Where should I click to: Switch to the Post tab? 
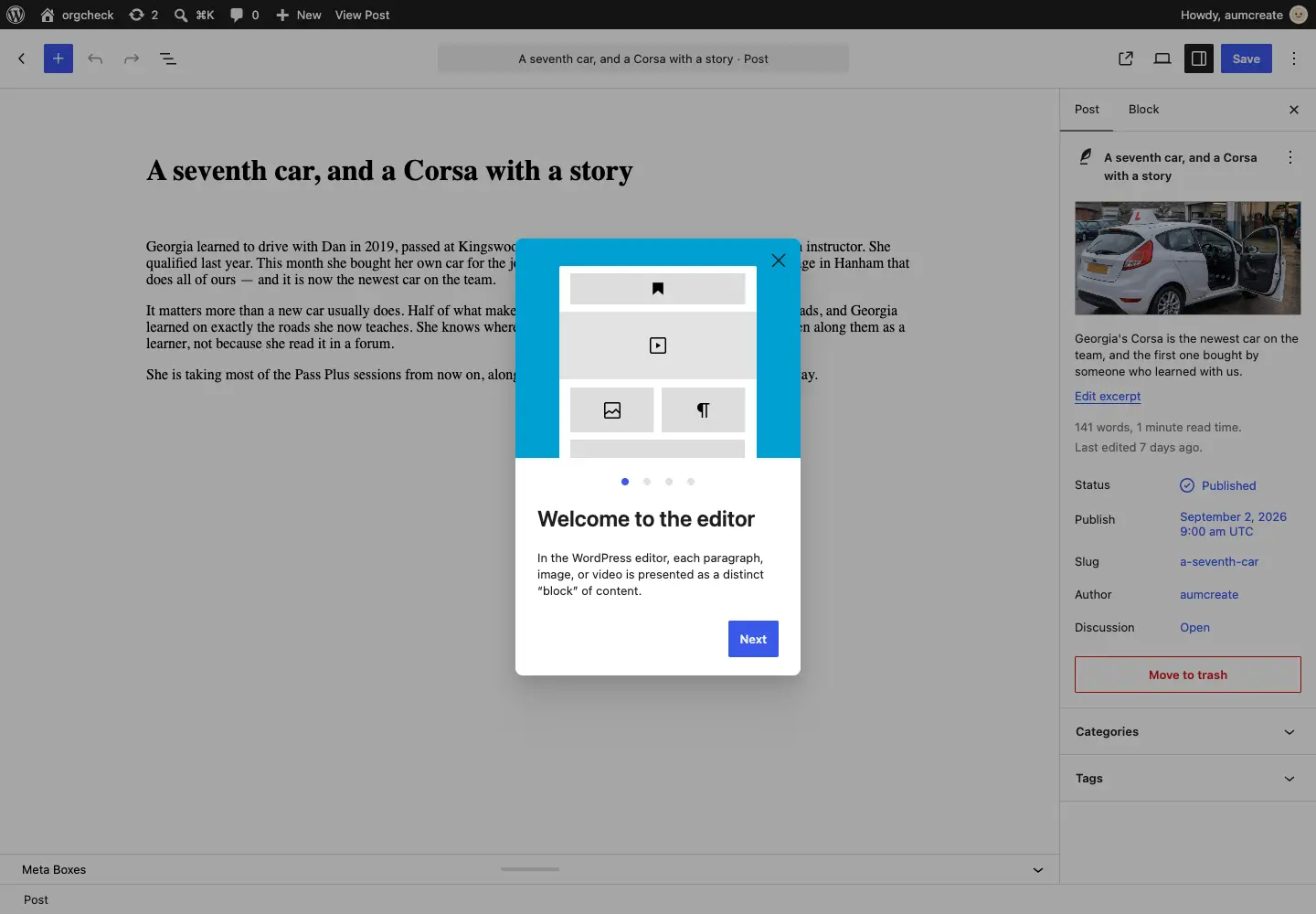point(1087,110)
